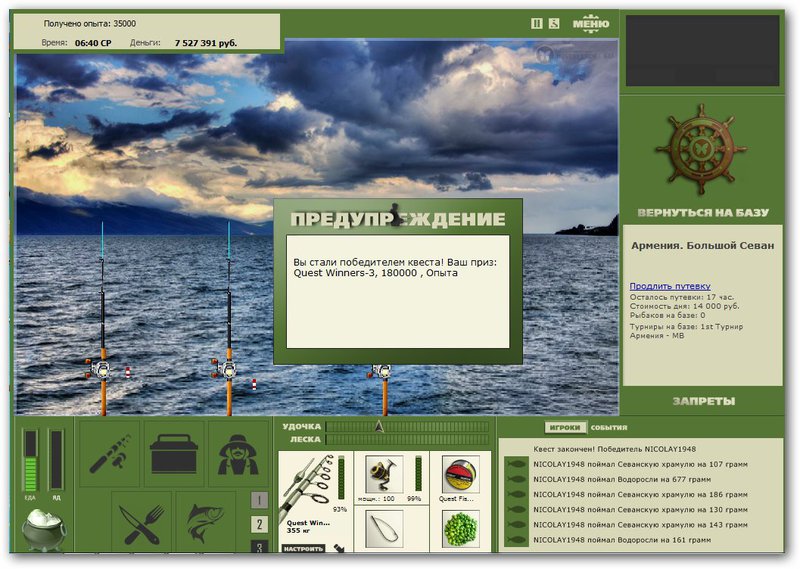Switch to rod slot 1
Screen dimensions: 800x569
point(258,500)
